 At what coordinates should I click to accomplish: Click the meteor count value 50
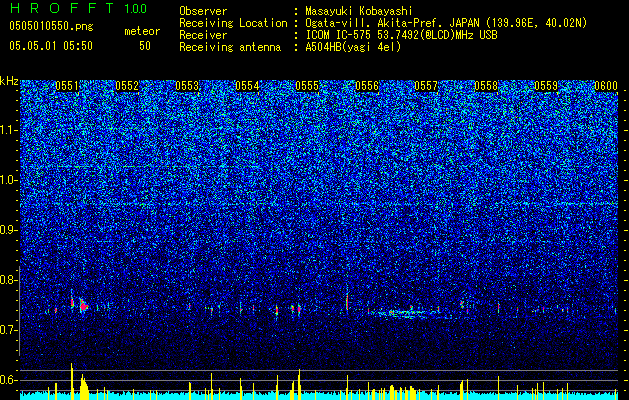145,46
